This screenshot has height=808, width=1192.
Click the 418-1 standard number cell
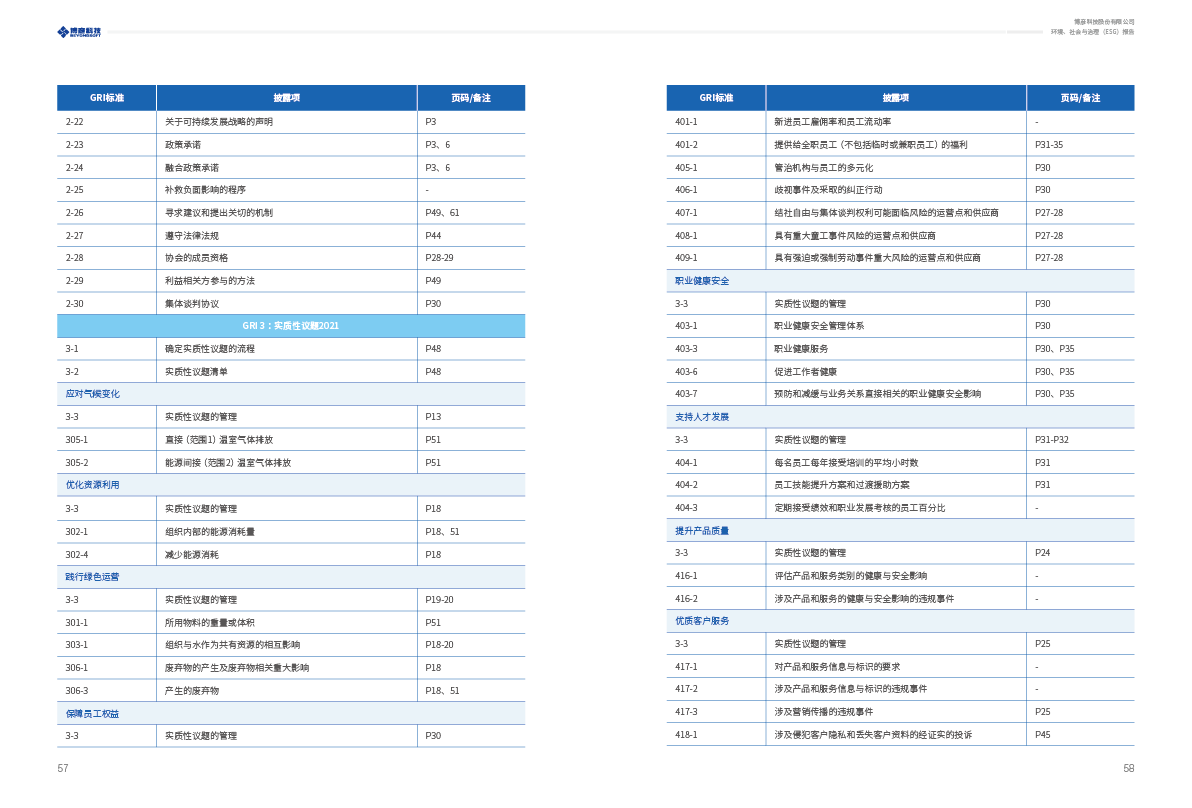(686, 735)
